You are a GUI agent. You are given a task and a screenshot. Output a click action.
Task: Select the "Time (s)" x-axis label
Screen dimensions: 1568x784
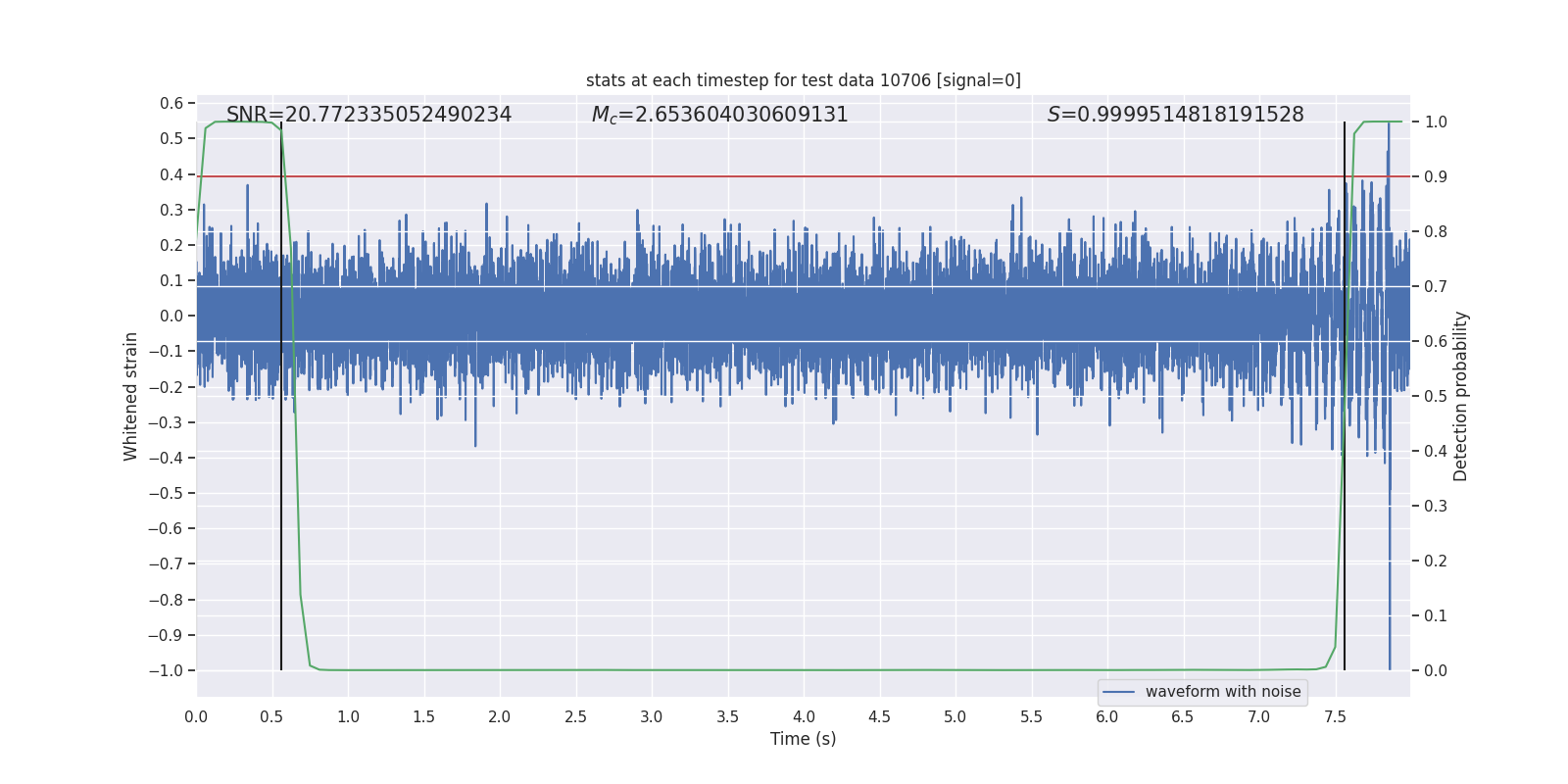(803, 739)
